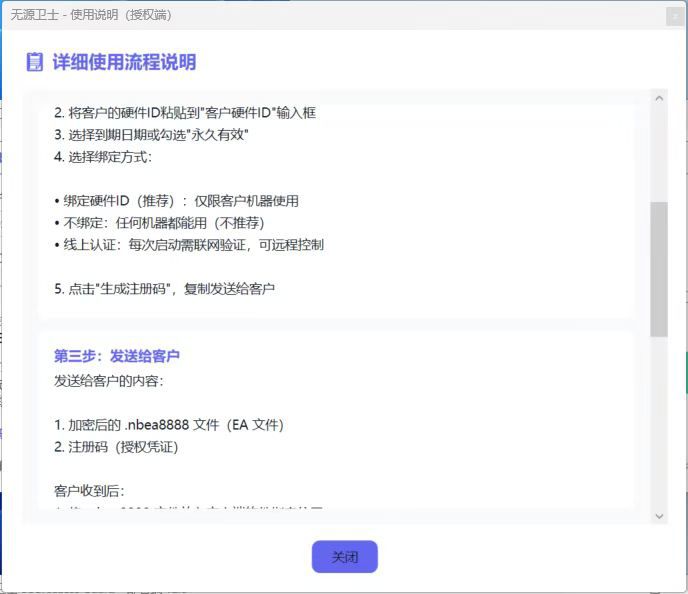Image resolution: width=688 pixels, height=594 pixels.
Task: Click the .nbea8888 文件 list item
Action: click(169, 425)
